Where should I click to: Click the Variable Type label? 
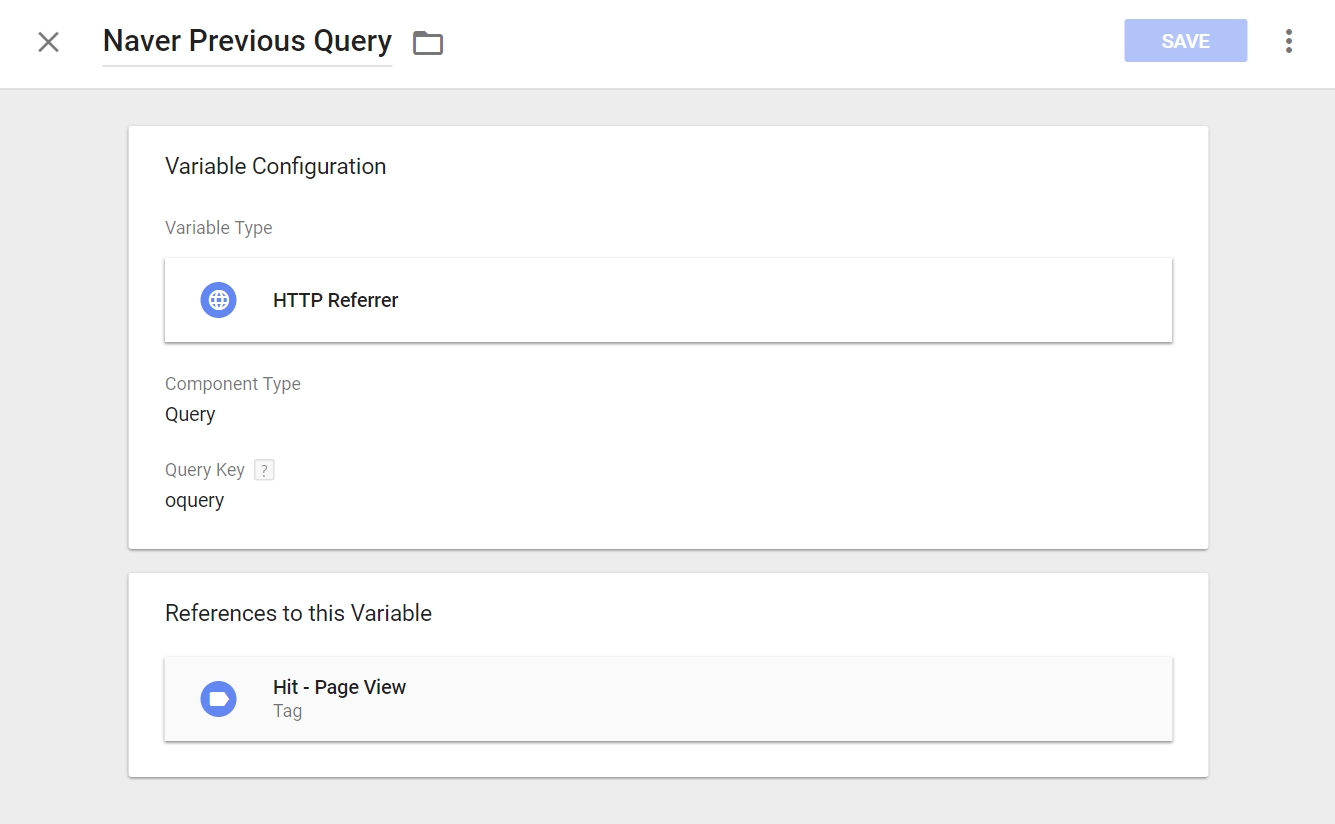[x=218, y=228]
